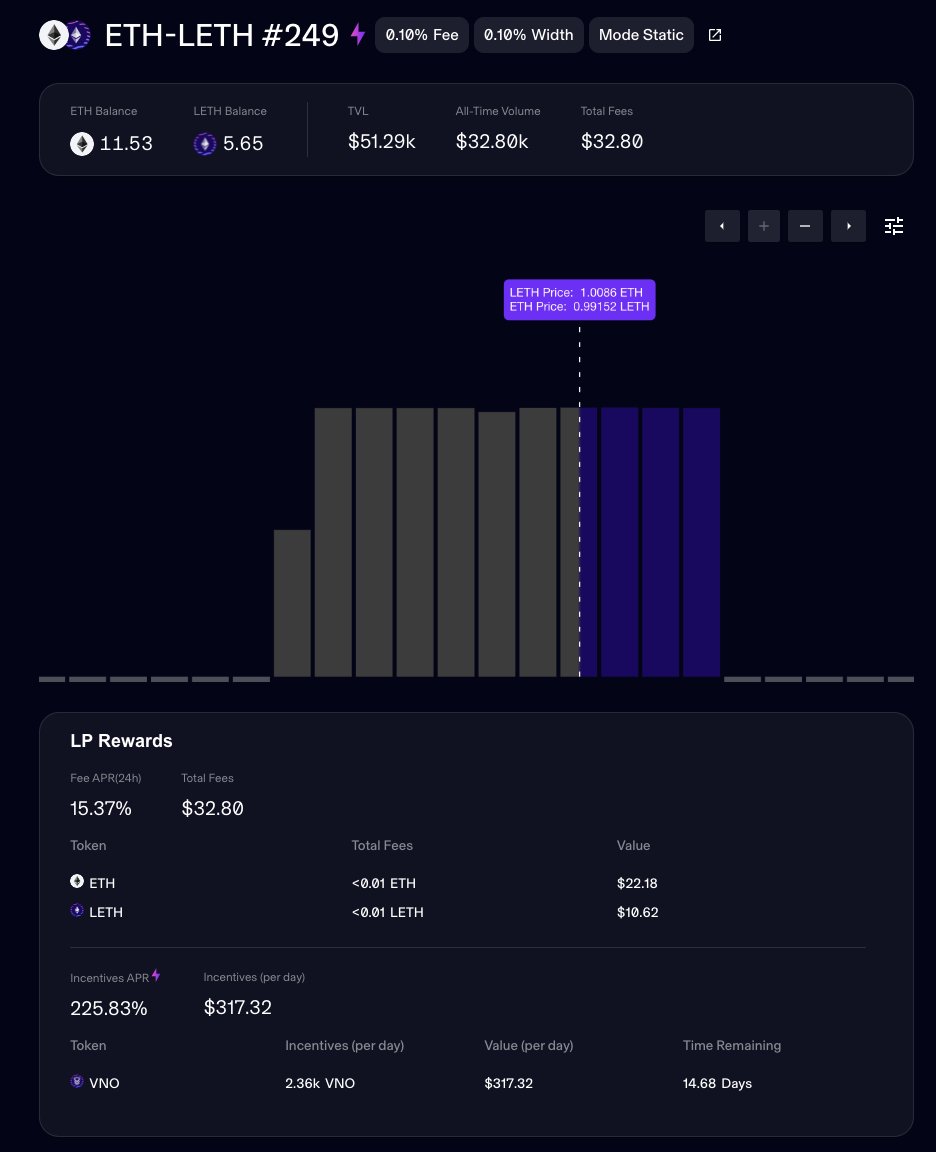Click the 0.10% Width badge
936x1152 pixels.
529,35
